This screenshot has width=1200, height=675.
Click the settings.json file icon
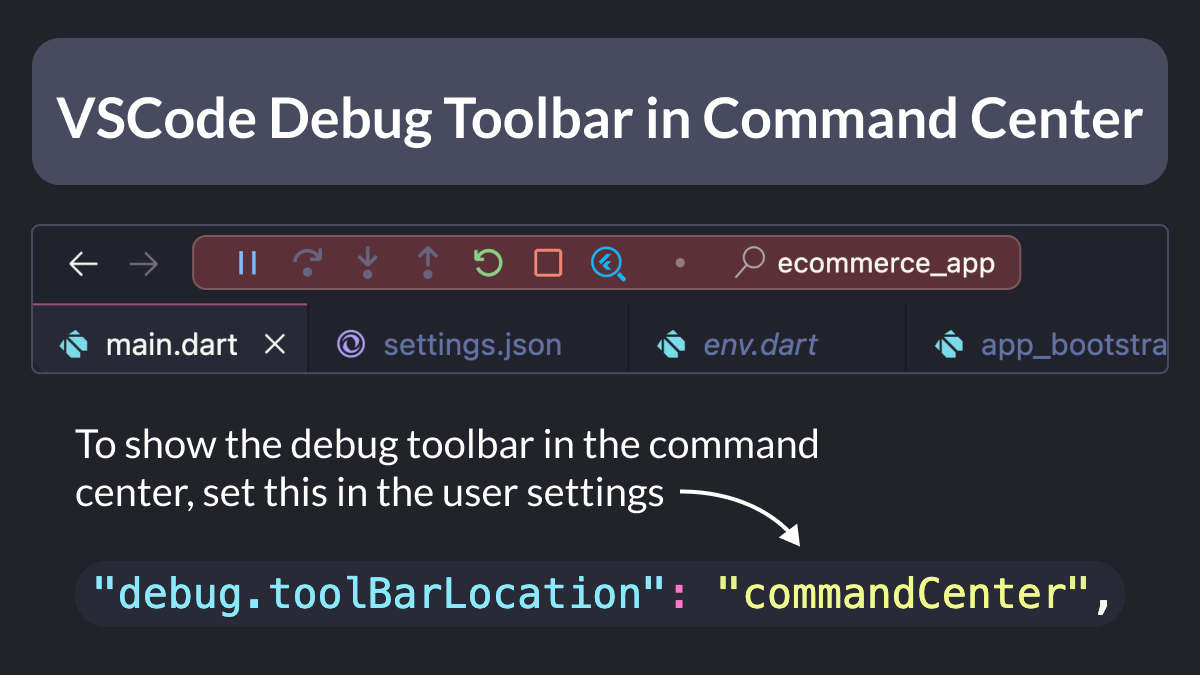click(x=351, y=345)
